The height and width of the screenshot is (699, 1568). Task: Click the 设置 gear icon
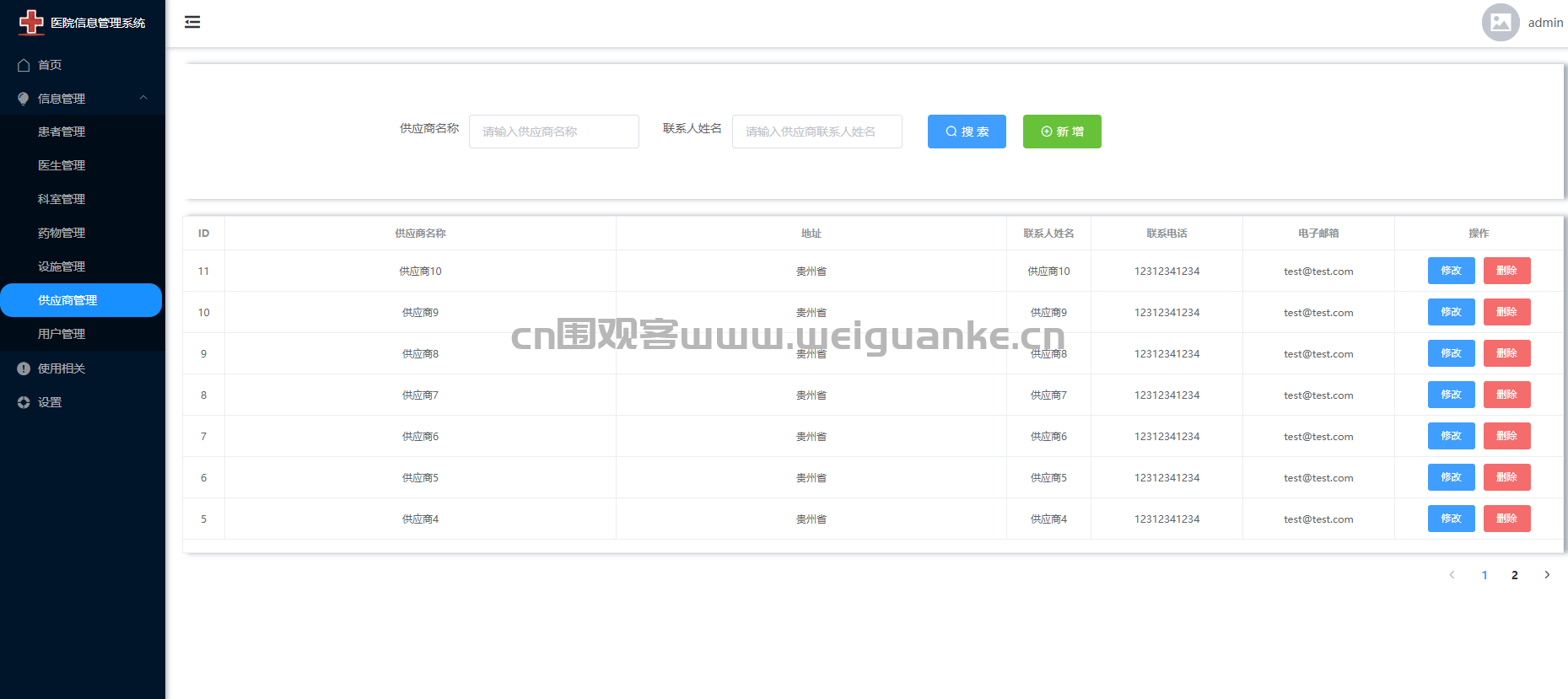[x=24, y=402]
